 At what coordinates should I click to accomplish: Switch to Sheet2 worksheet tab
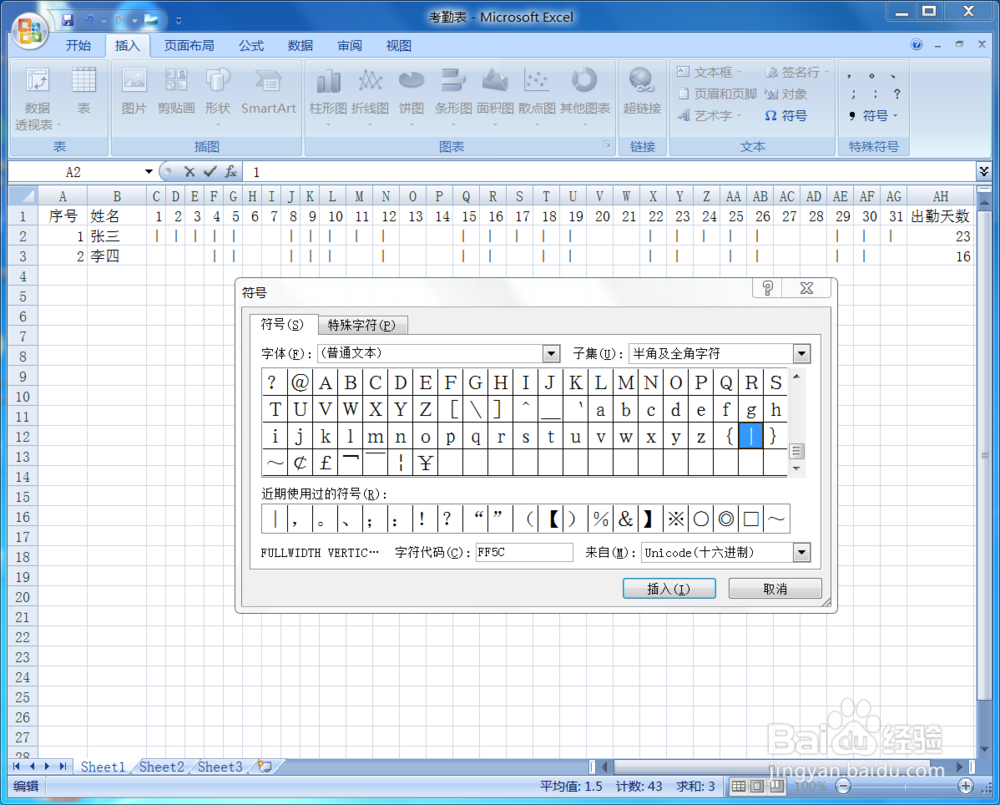click(161, 767)
